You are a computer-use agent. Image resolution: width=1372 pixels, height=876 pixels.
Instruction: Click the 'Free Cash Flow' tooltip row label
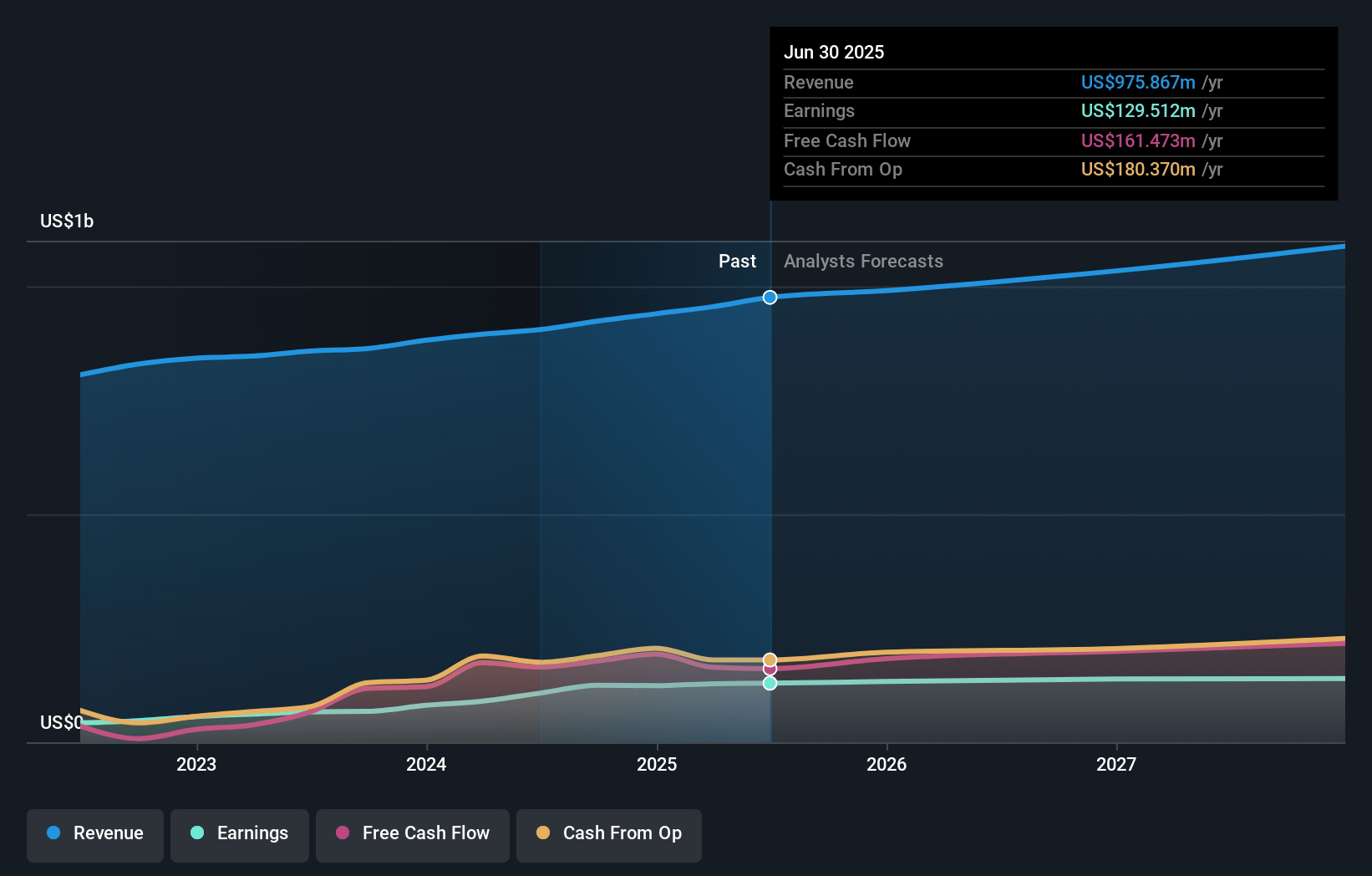pyautogui.click(x=847, y=140)
